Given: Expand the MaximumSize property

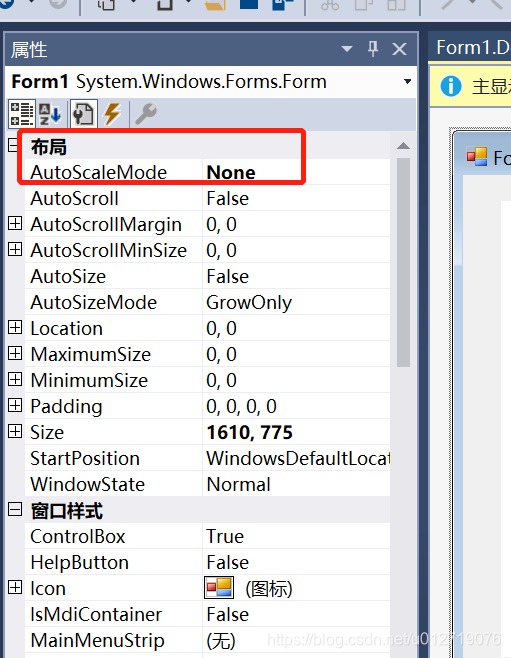Looking at the screenshot, I should coord(15,354).
